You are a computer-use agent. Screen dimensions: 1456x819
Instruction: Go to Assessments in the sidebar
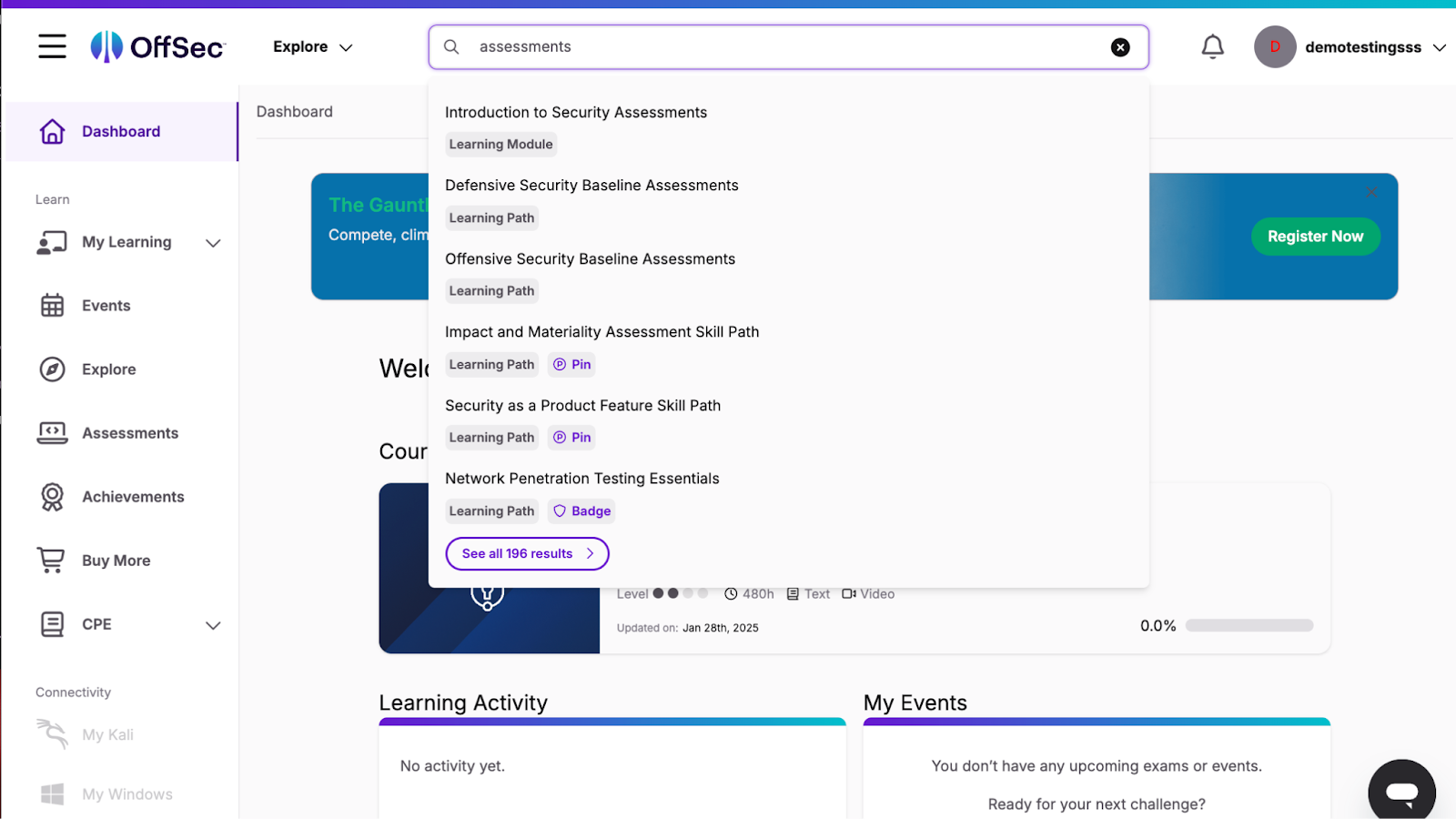coord(129,433)
